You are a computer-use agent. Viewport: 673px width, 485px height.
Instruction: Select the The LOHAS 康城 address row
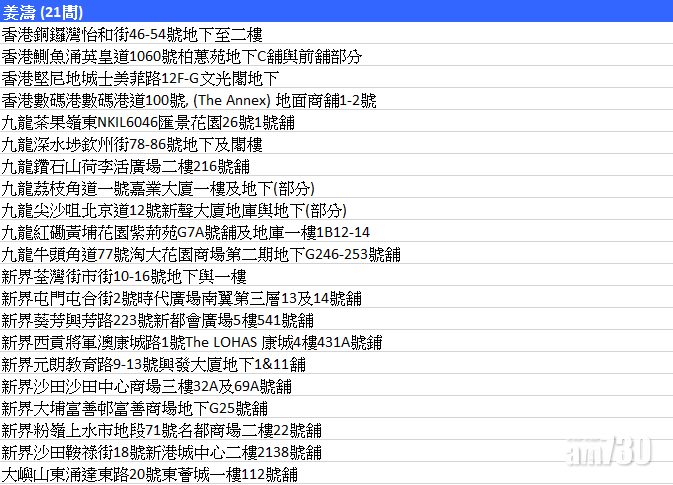[191, 342]
